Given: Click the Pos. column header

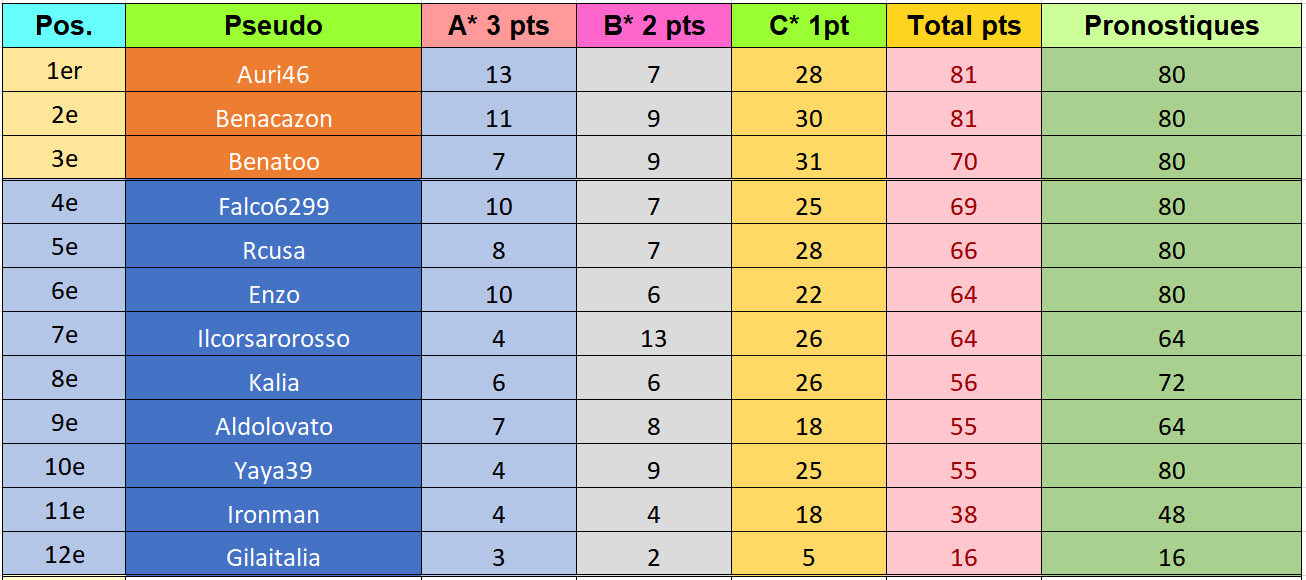Looking at the screenshot, I should coord(64,26).
